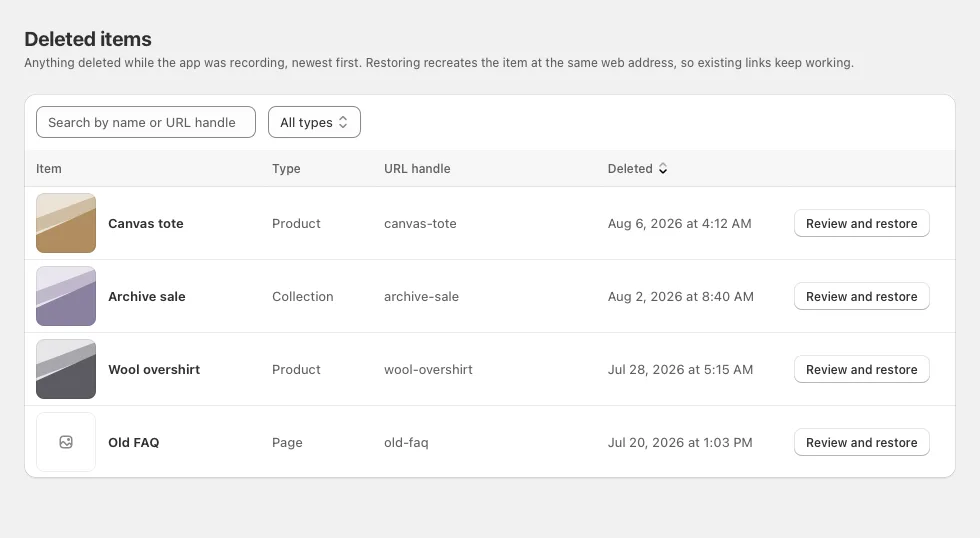Click the Aug 6, 2026 at 4:12 AM date
The width and height of the screenshot is (980, 538).
[x=679, y=224]
